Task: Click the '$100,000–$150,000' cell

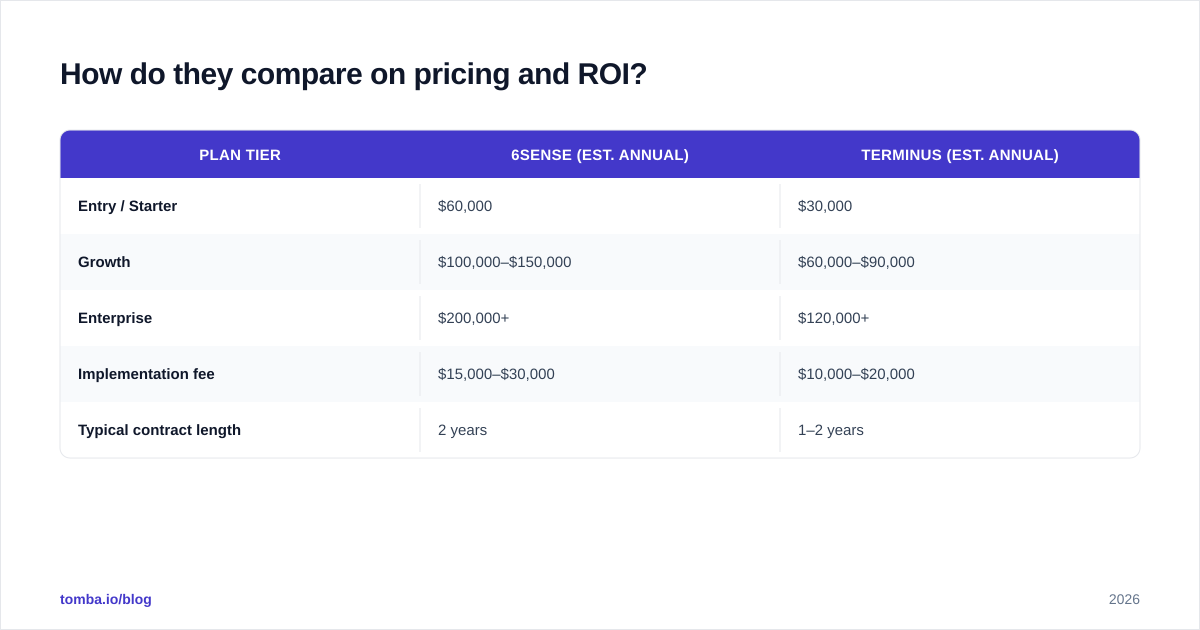Action: pyautogui.click(x=600, y=262)
